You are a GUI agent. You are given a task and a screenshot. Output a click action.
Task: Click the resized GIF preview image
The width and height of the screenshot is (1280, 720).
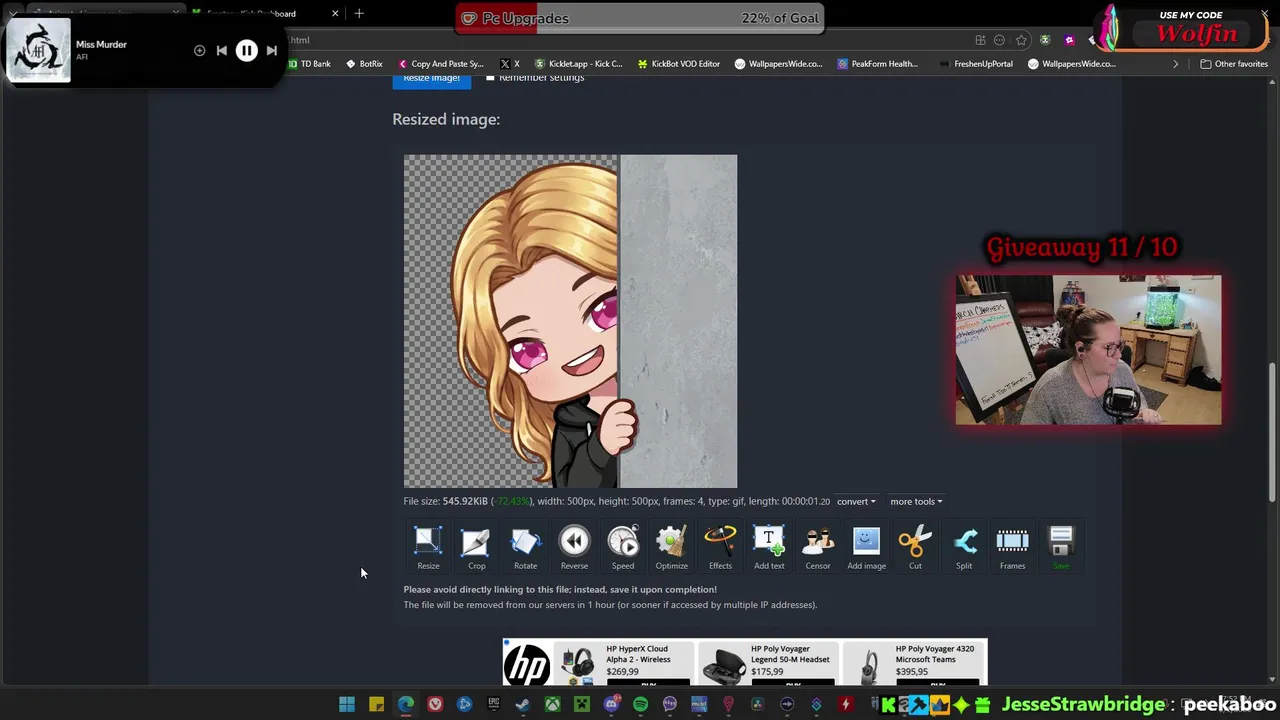pyautogui.click(x=570, y=321)
